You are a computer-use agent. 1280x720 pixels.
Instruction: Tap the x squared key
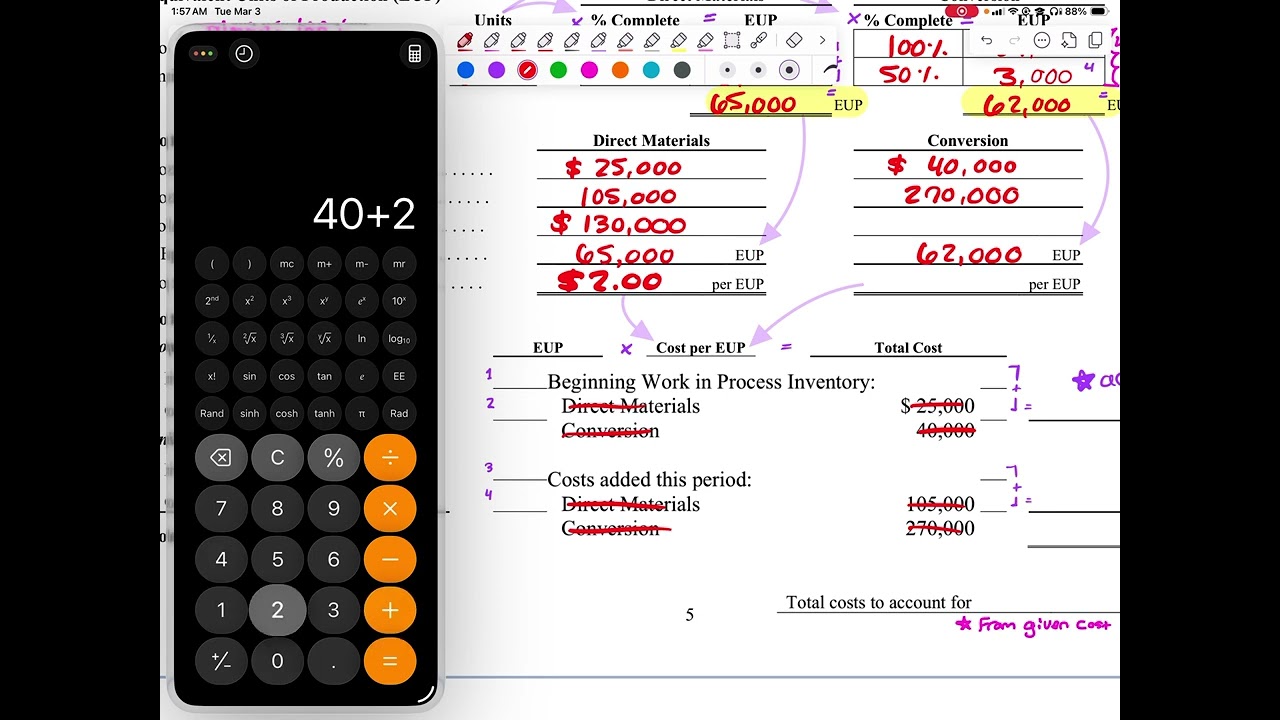coord(249,301)
